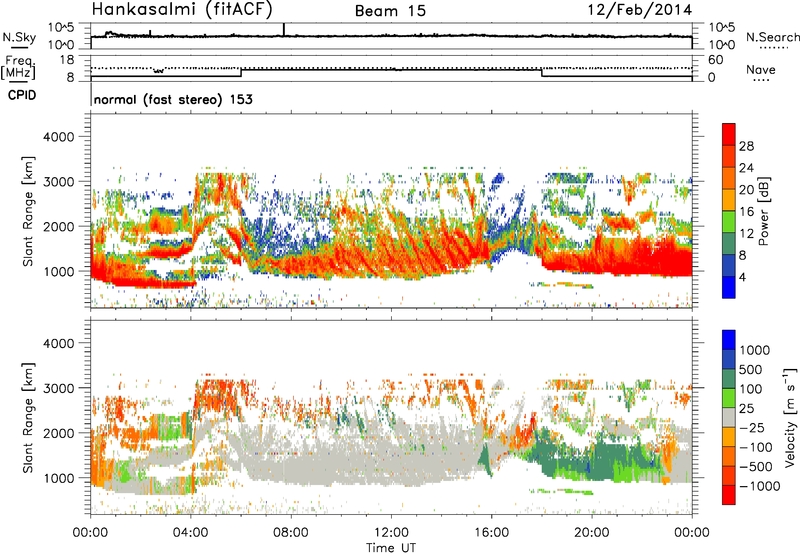Image resolution: width=800 pixels, height=554 pixels.
Task: Click the 'CPID' label
Action: click(22, 95)
